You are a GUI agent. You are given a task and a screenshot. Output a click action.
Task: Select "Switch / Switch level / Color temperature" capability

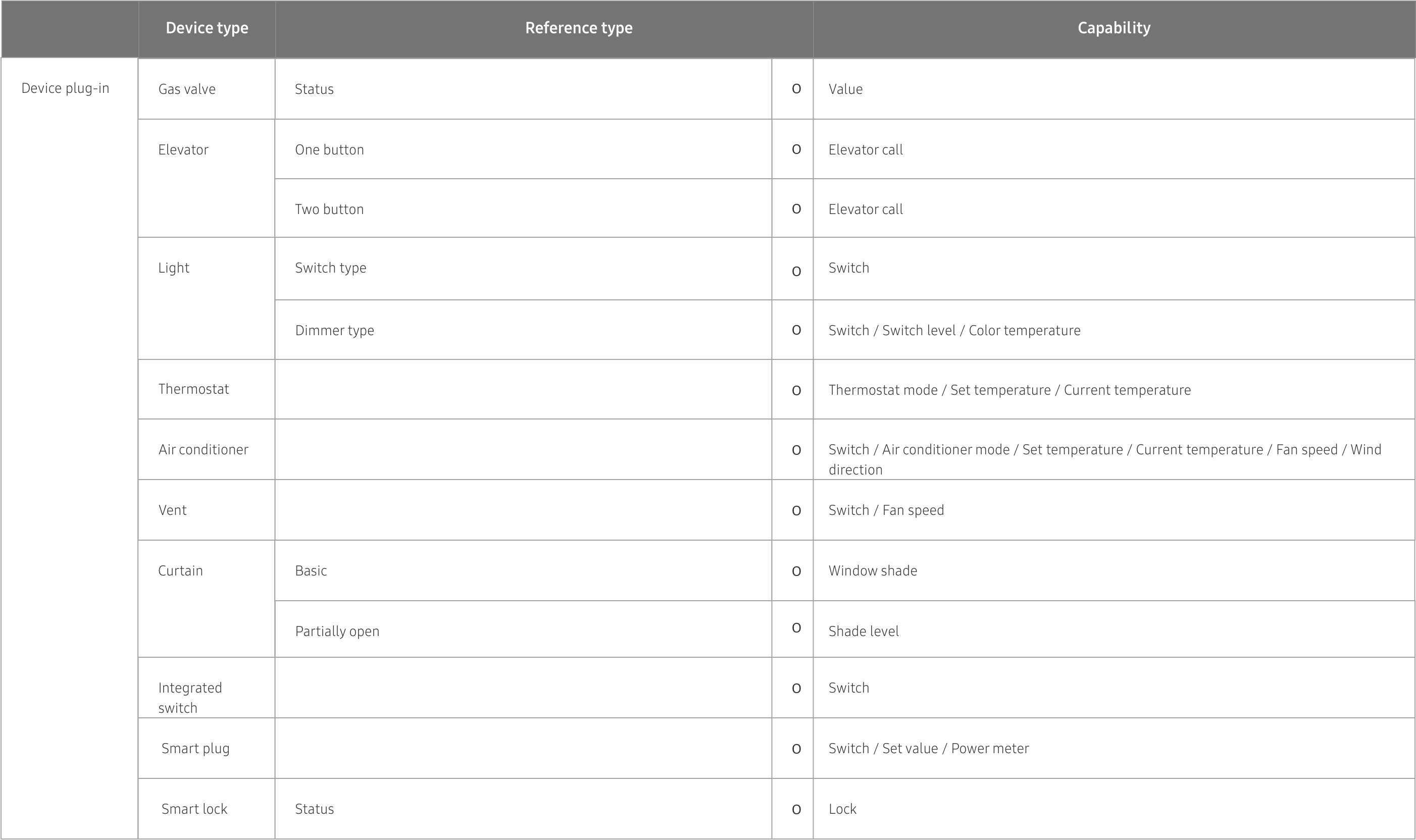tap(954, 331)
